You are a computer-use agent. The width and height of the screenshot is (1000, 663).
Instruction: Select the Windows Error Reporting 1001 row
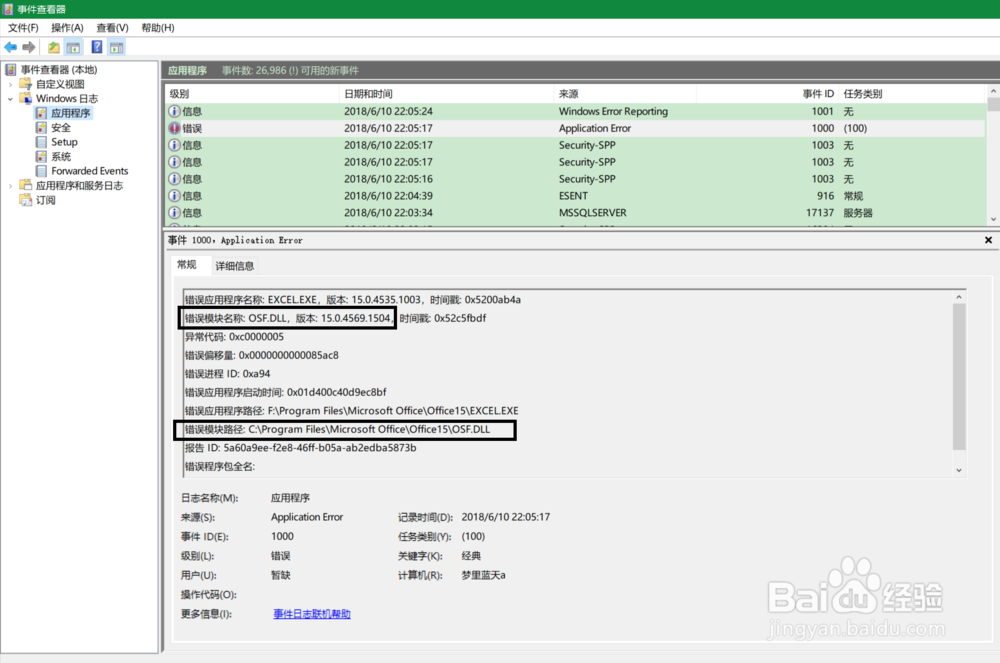pos(575,111)
